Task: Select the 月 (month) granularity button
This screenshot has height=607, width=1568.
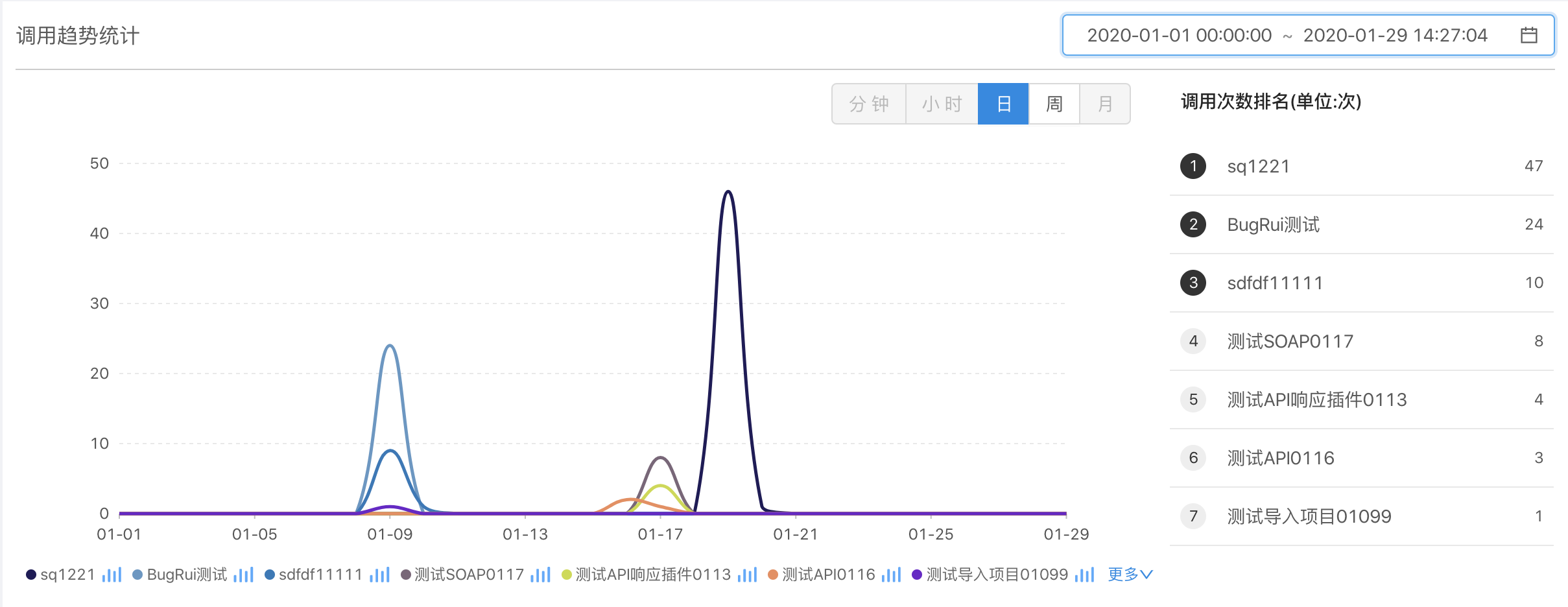Action: click(x=1105, y=104)
